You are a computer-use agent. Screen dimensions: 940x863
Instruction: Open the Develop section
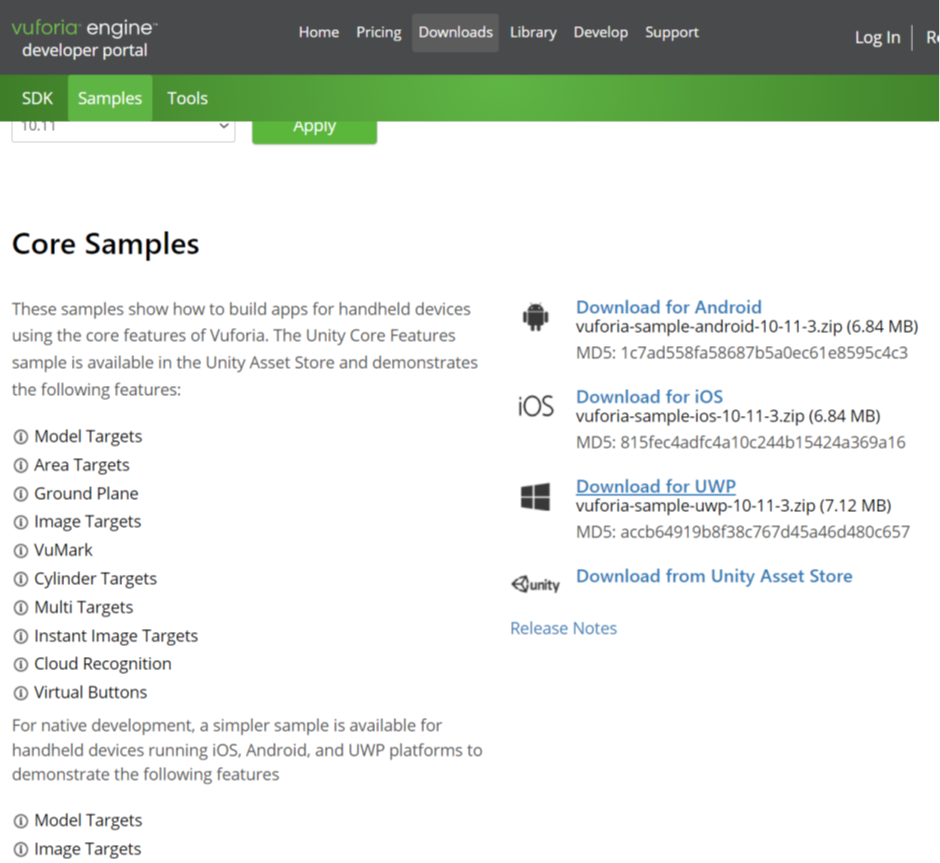click(x=601, y=32)
